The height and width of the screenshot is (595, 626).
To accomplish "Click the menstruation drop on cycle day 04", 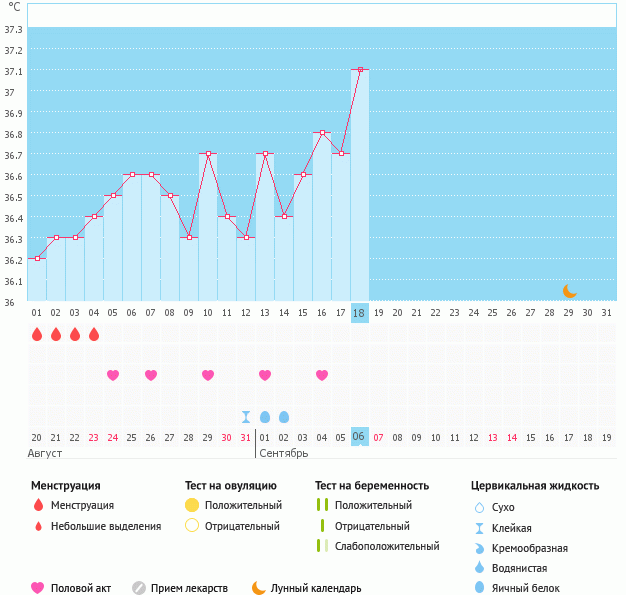I will coord(94,334).
